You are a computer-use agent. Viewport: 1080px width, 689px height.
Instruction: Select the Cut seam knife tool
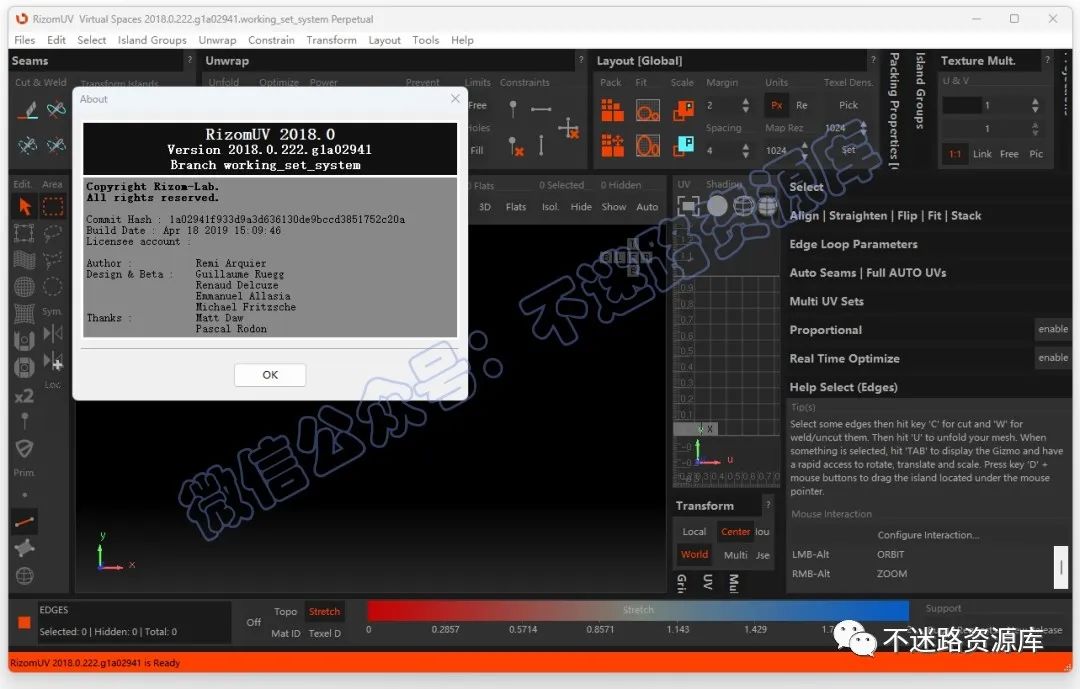tap(28, 110)
